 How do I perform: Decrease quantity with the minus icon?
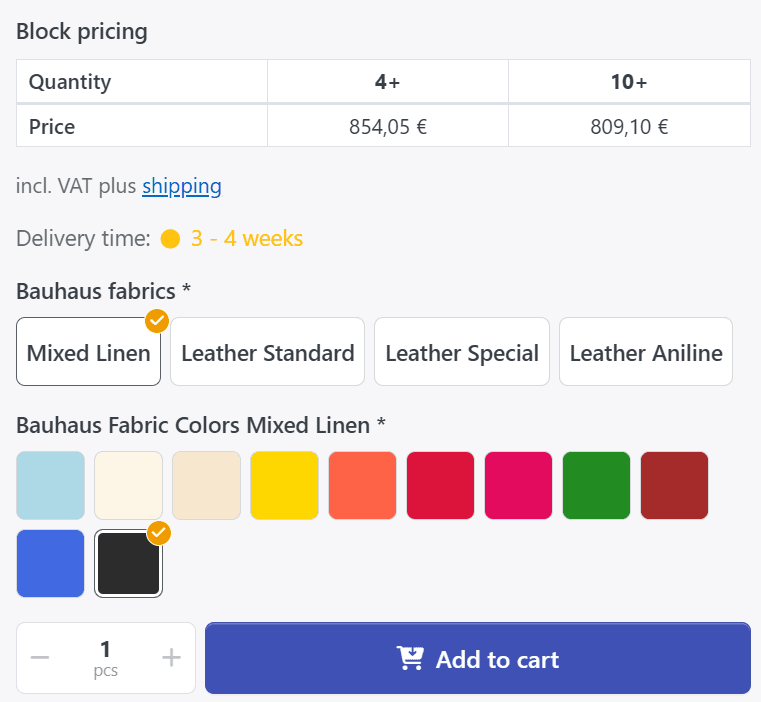[x=40, y=658]
